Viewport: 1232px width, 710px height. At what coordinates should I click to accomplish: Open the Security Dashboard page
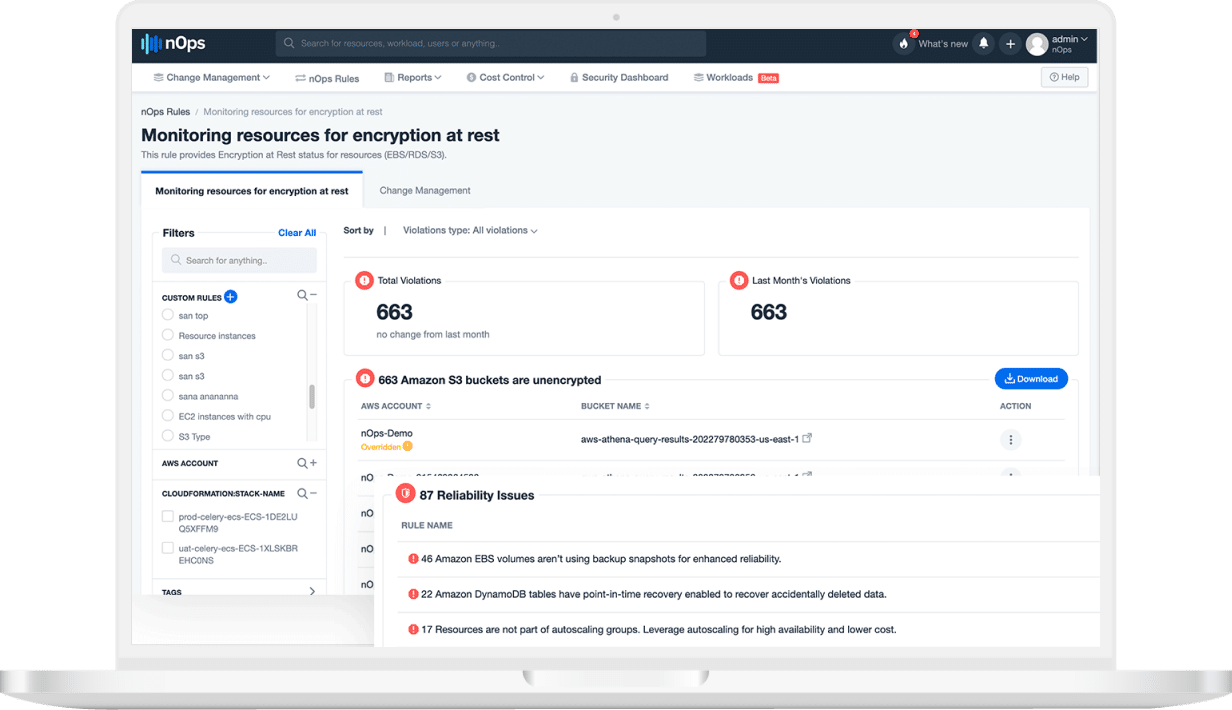tap(619, 77)
